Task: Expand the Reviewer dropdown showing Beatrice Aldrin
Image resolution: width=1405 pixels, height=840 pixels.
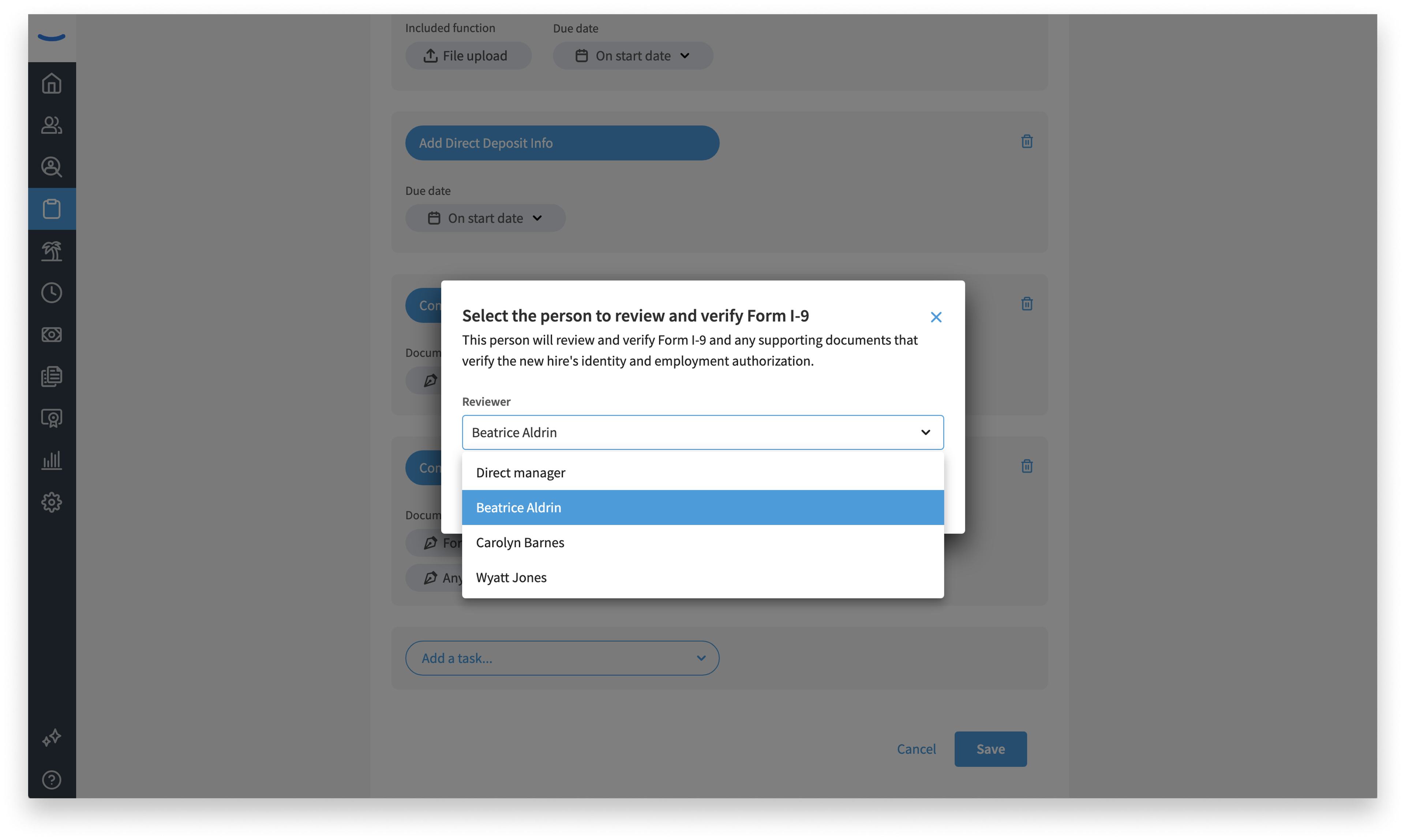Action: point(702,432)
